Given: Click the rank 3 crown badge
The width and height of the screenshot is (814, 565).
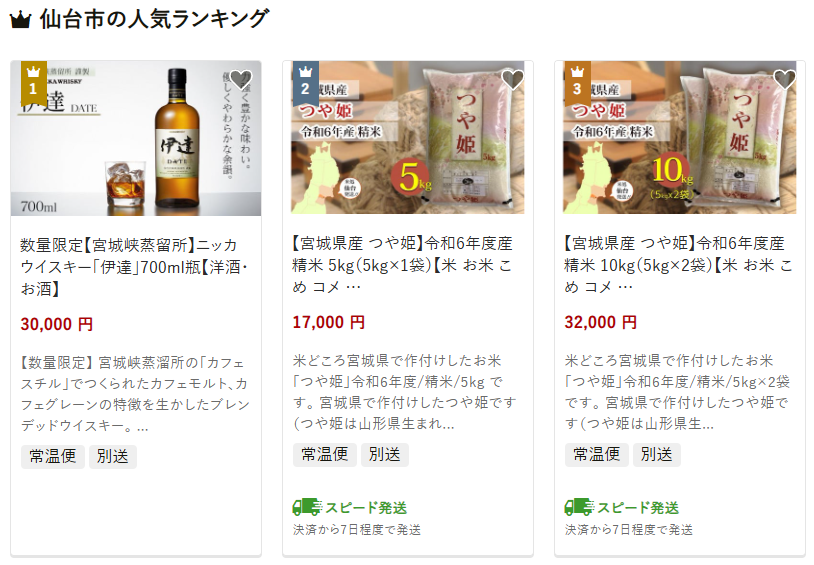Looking at the screenshot, I should (x=577, y=83).
